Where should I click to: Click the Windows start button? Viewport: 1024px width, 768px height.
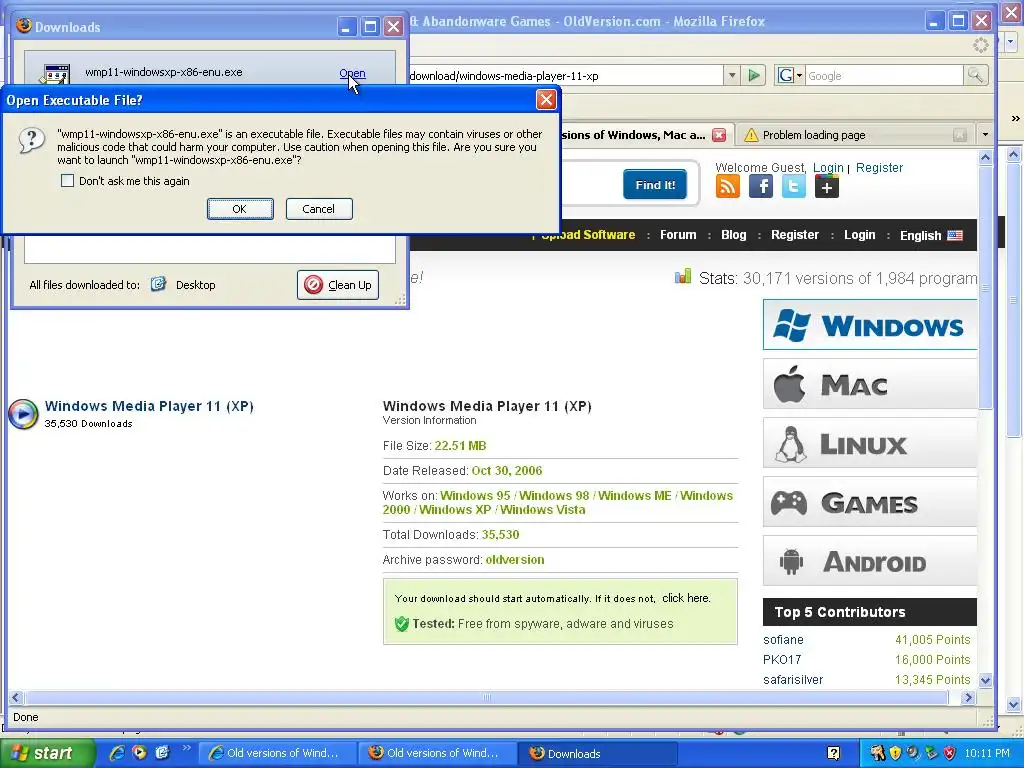point(46,754)
